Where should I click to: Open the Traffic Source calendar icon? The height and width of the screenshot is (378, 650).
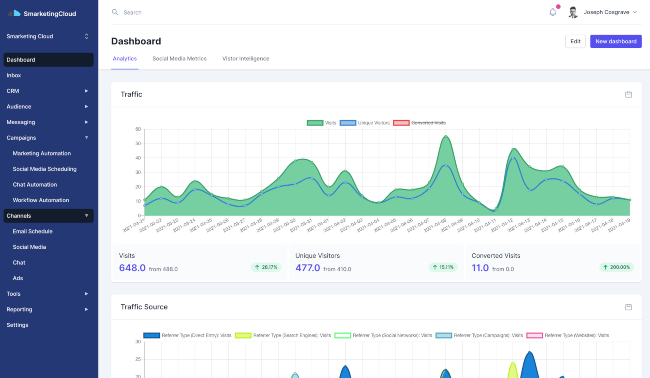coord(628,307)
